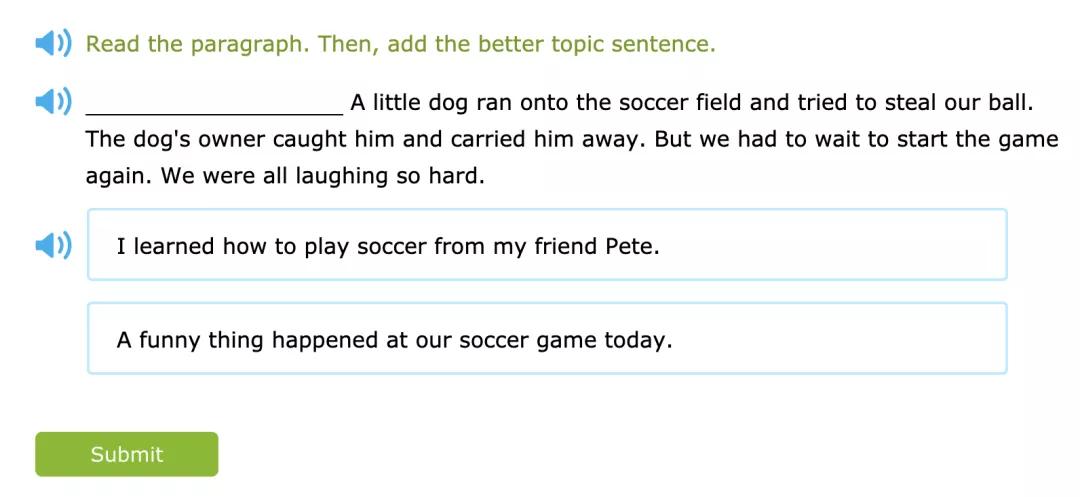Click the word "again" in the paragraph
The image size is (1080, 497).
(x=116, y=176)
